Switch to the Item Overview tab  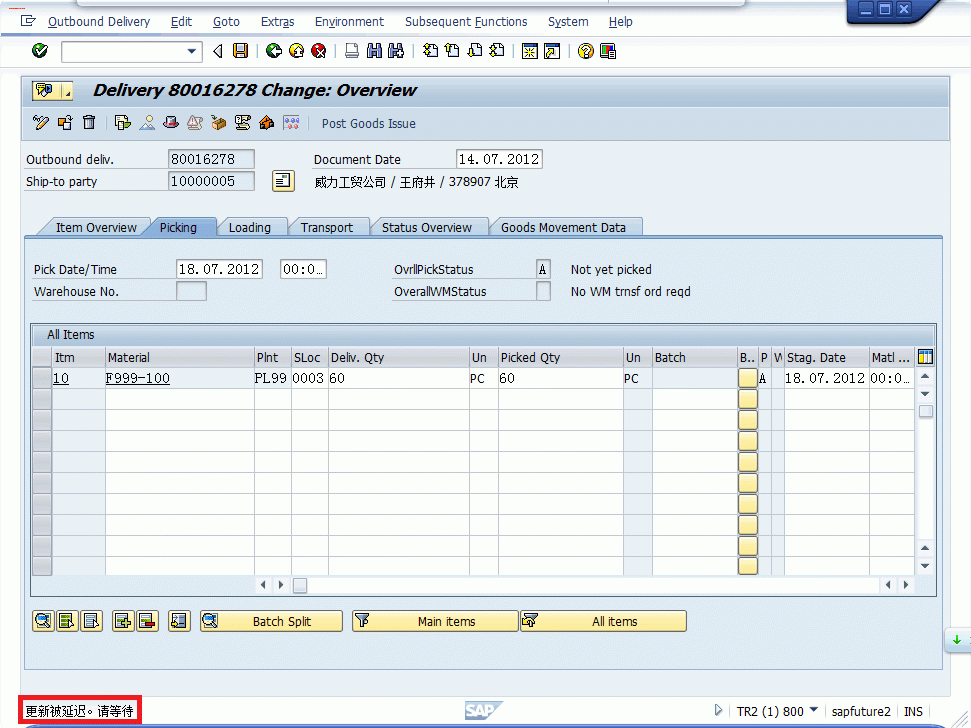(x=96, y=227)
